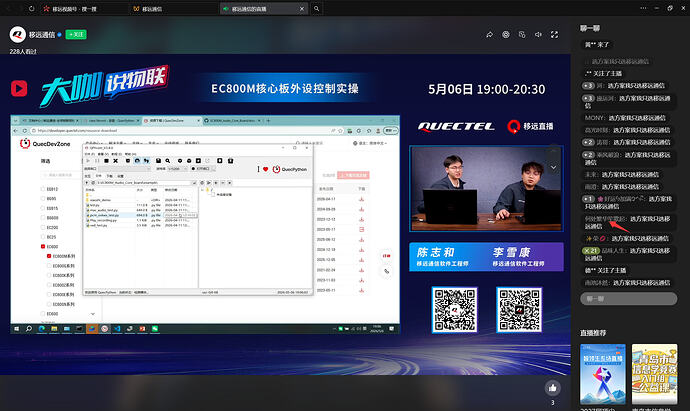Switch to the 移远视频号 - 搜一搜 tab
The height and width of the screenshot is (411, 690).
coord(84,8)
